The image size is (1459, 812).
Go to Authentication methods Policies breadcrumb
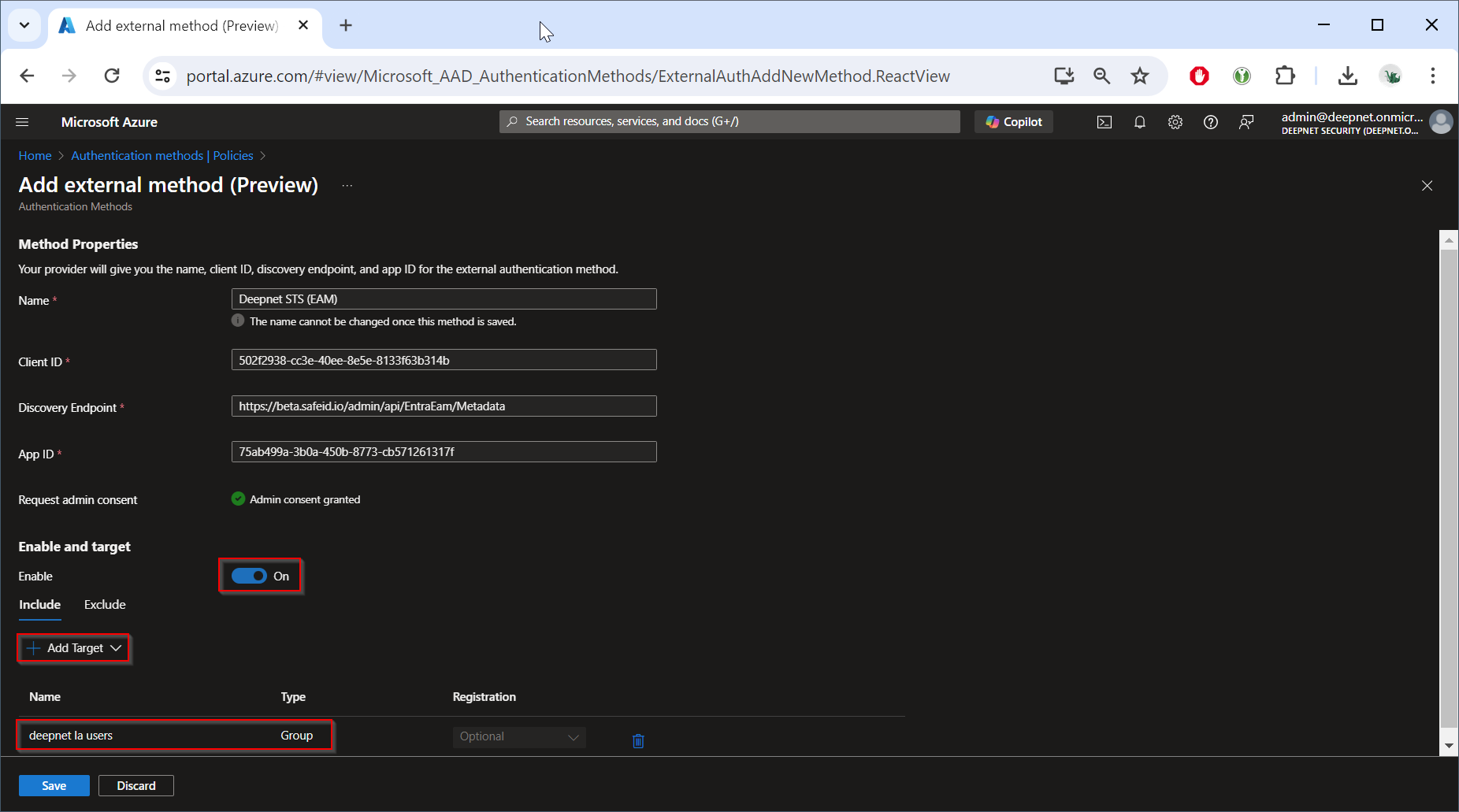click(x=161, y=156)
